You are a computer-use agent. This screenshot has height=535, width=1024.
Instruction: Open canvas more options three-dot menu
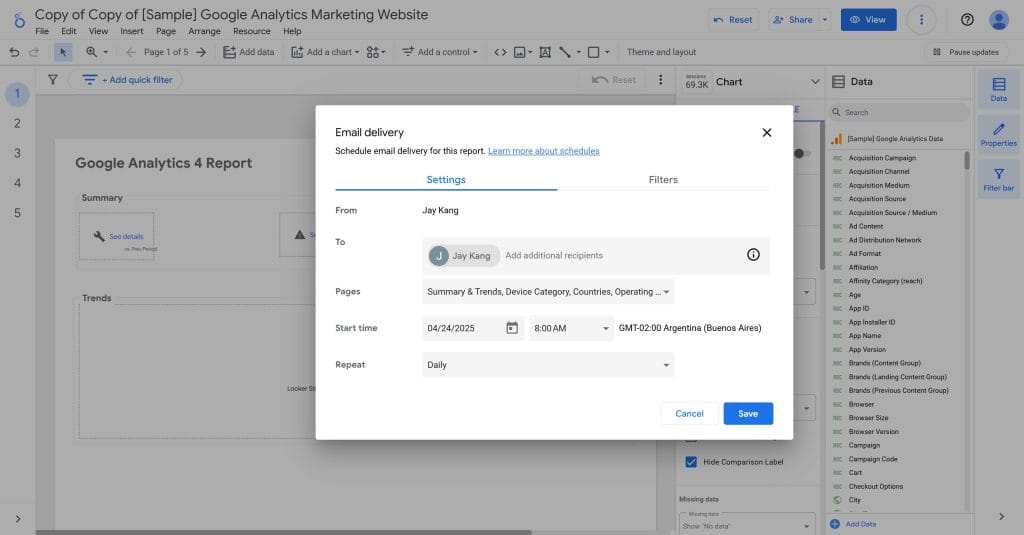coord(660,80)
